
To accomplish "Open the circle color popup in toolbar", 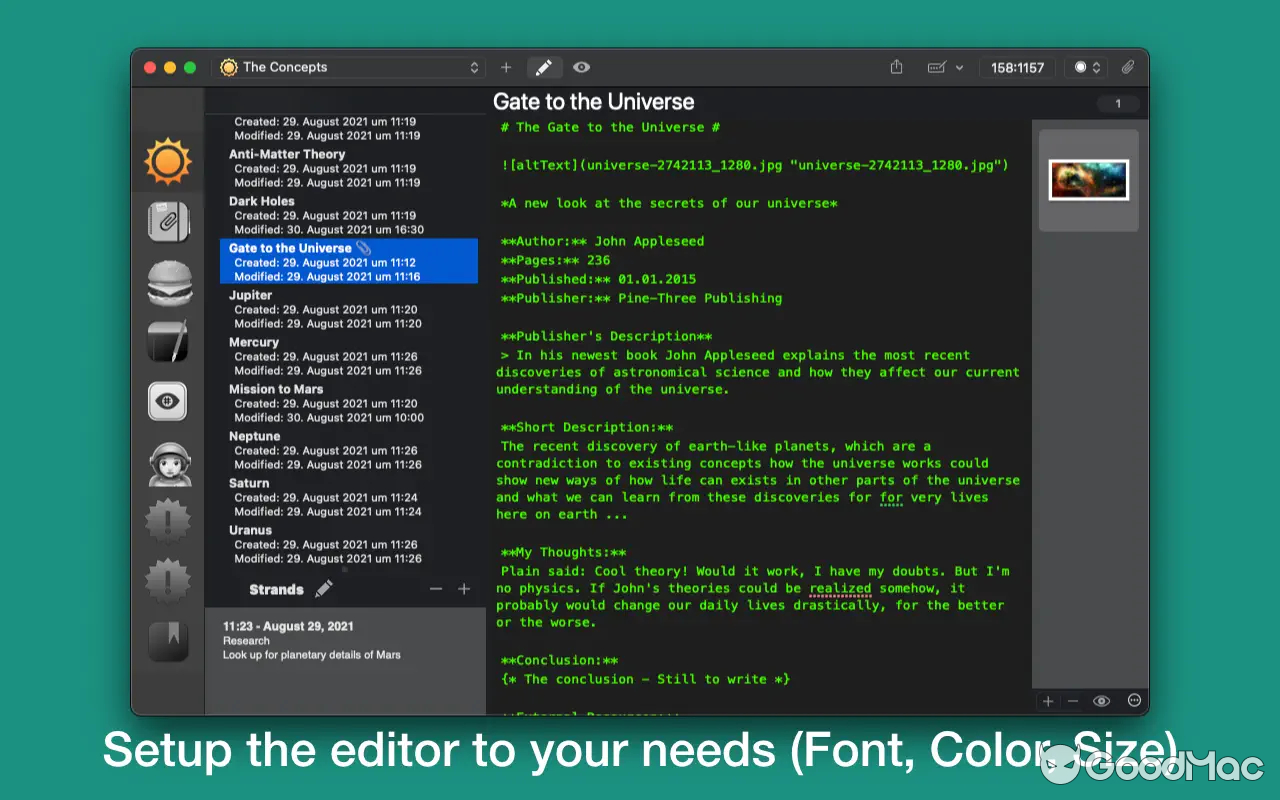I will point(1086,67).
